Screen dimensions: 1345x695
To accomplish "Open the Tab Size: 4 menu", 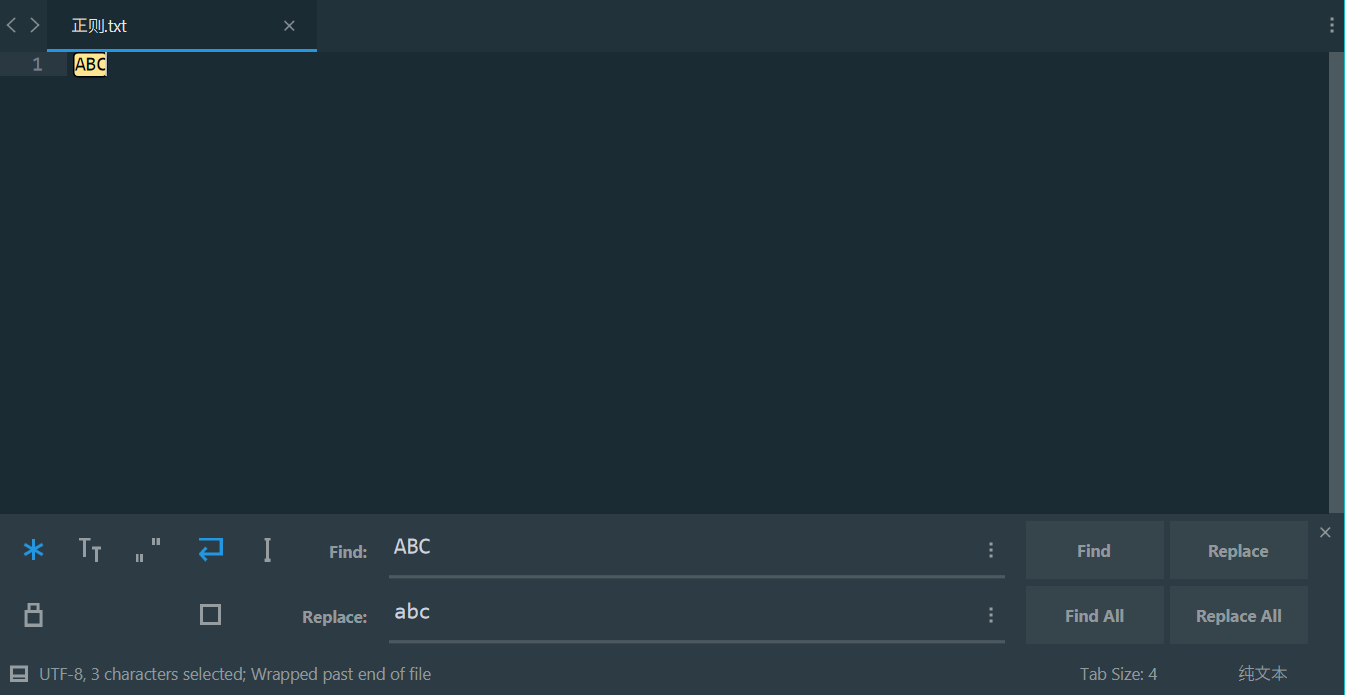I will [x=1118, y=674].
